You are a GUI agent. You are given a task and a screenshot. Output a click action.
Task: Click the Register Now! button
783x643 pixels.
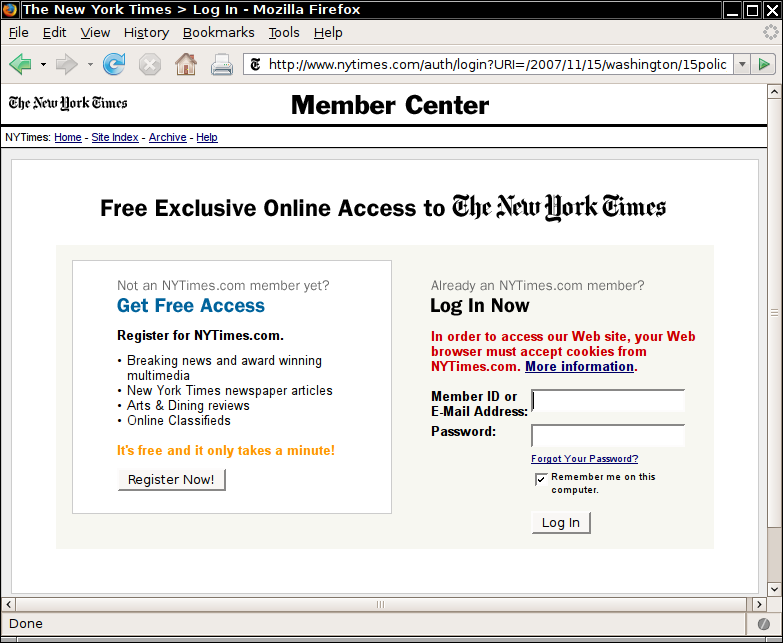click(171, 480)
